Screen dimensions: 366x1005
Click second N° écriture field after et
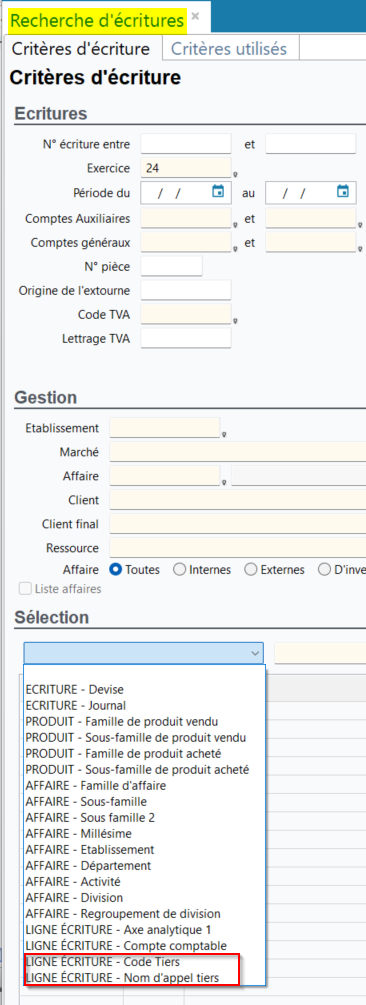click(x=311, y=144)
